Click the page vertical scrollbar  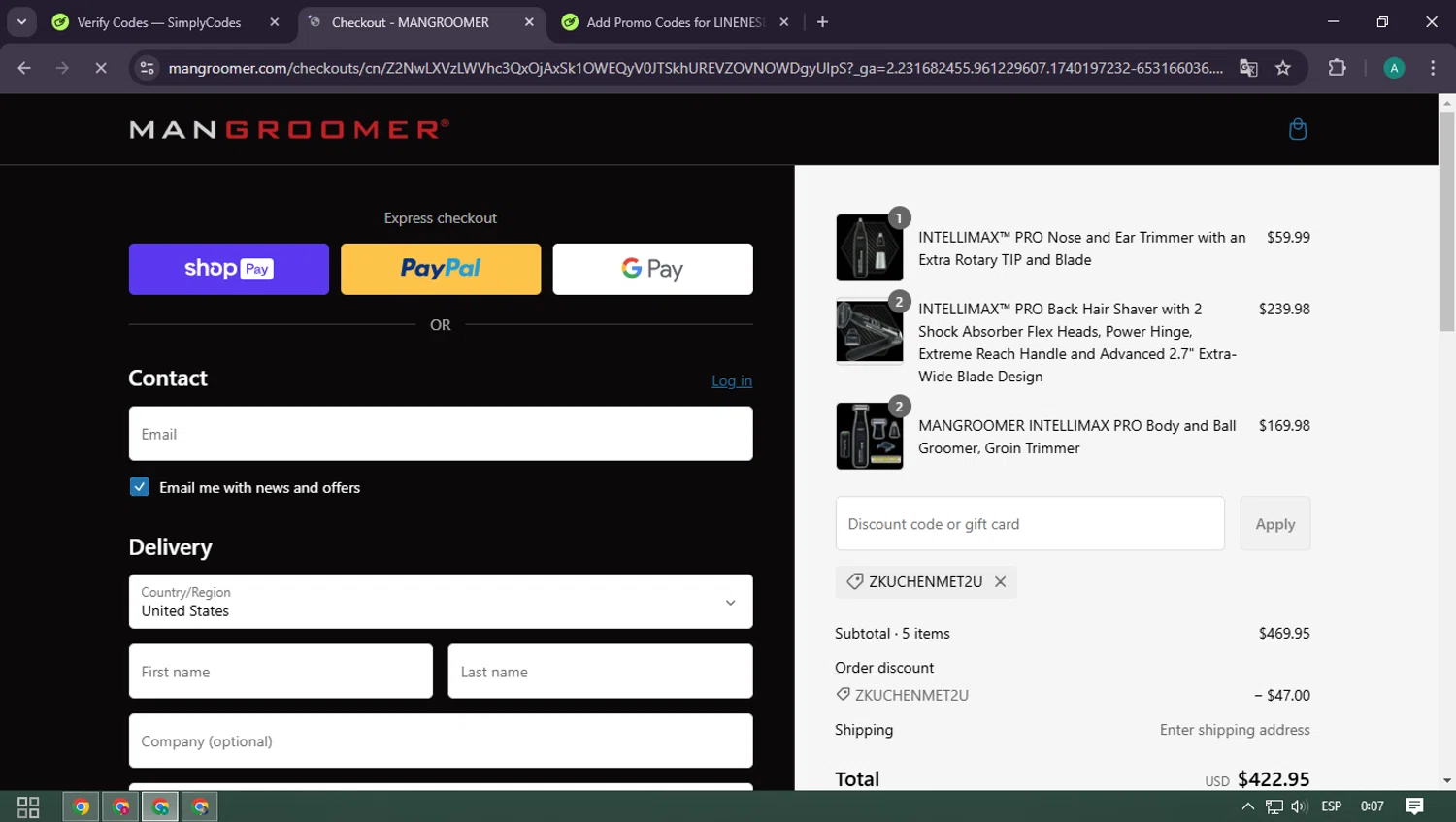(x=1447, y=221)
